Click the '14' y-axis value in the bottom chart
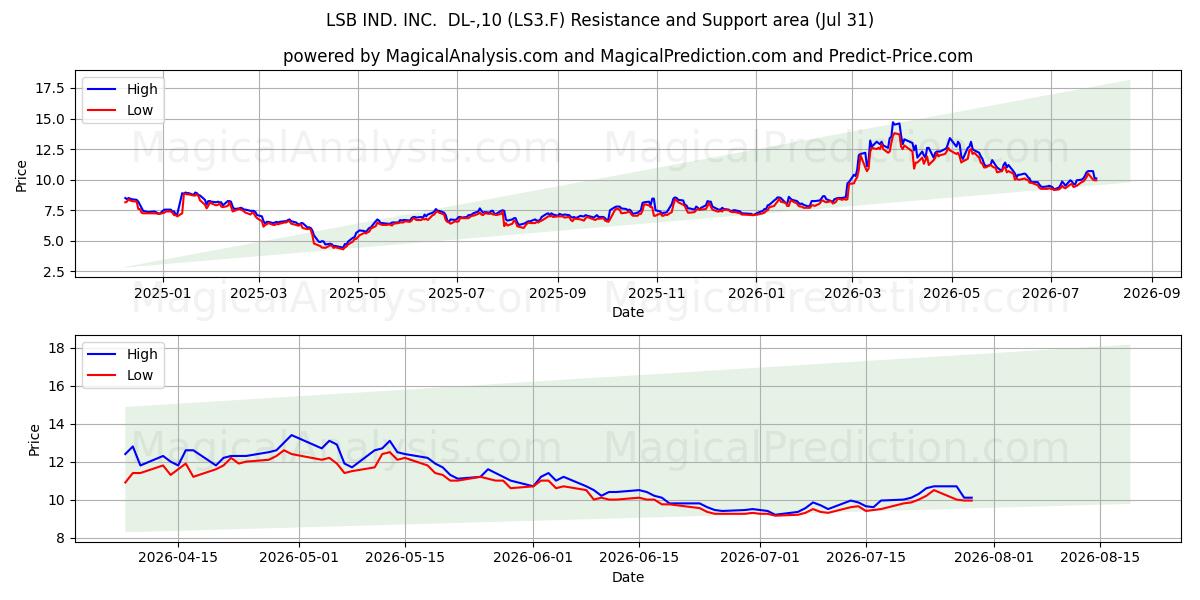1200x600 pixels. click(57, 424)
